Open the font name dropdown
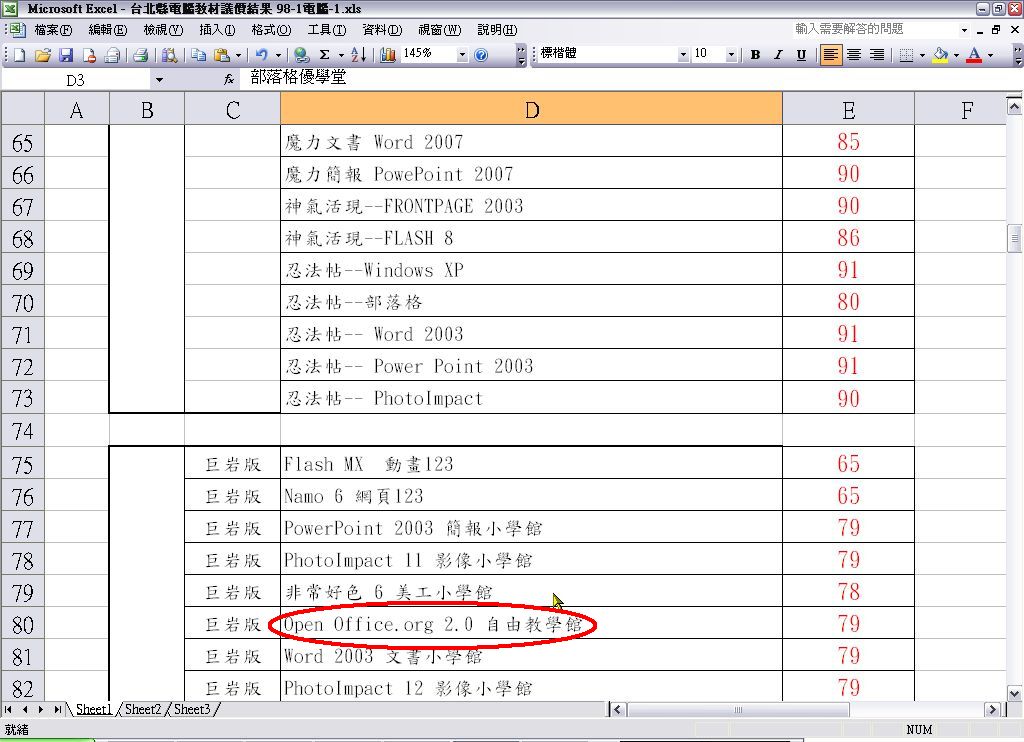 (x=683, y=55)
